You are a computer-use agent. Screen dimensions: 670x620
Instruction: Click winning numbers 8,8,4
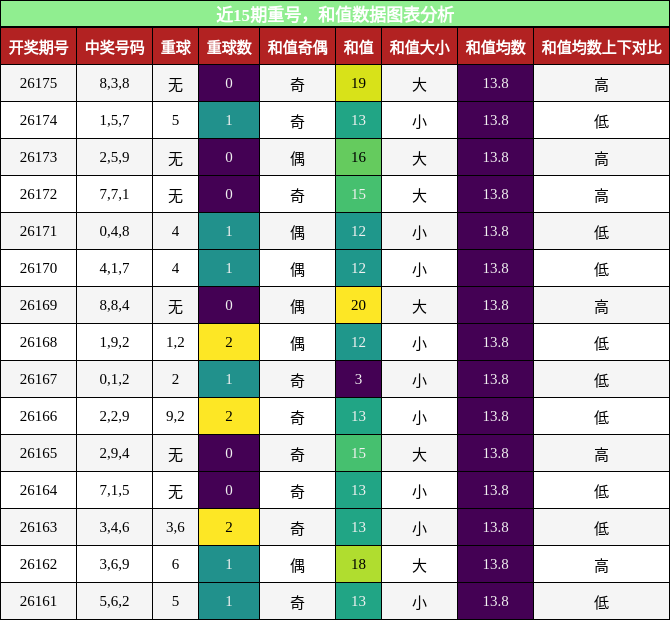115,305
